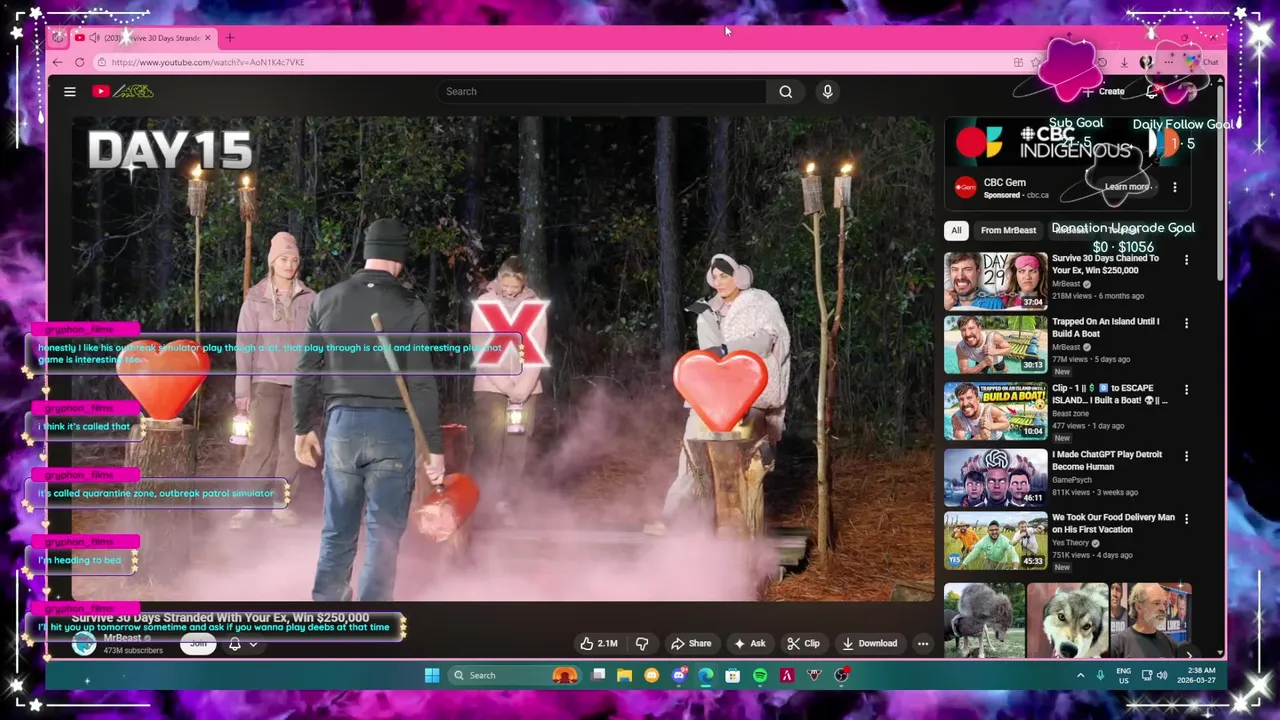Show hidden system tray icons chevron
Screen dimensions: 1280x720
click(x=1080, y=675)
